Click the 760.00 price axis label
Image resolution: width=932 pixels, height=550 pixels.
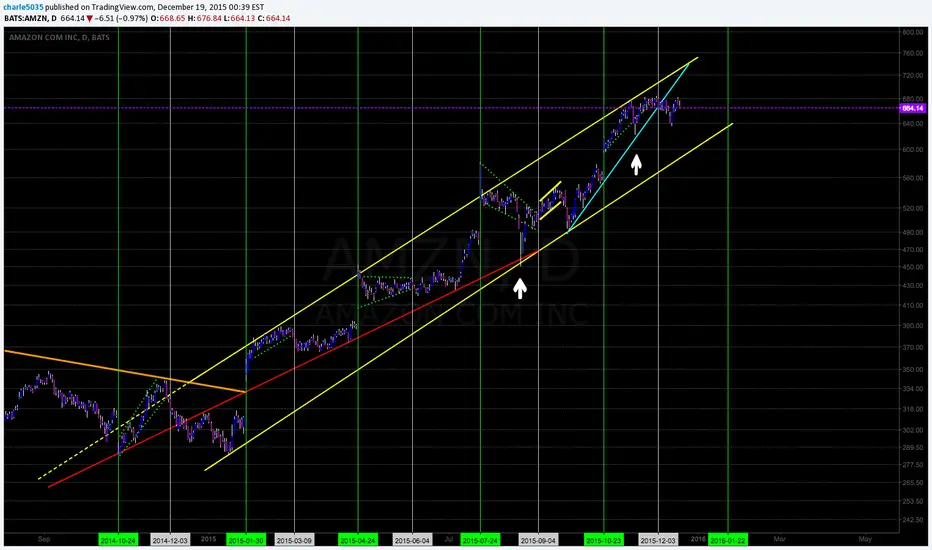tap(912, 53)
